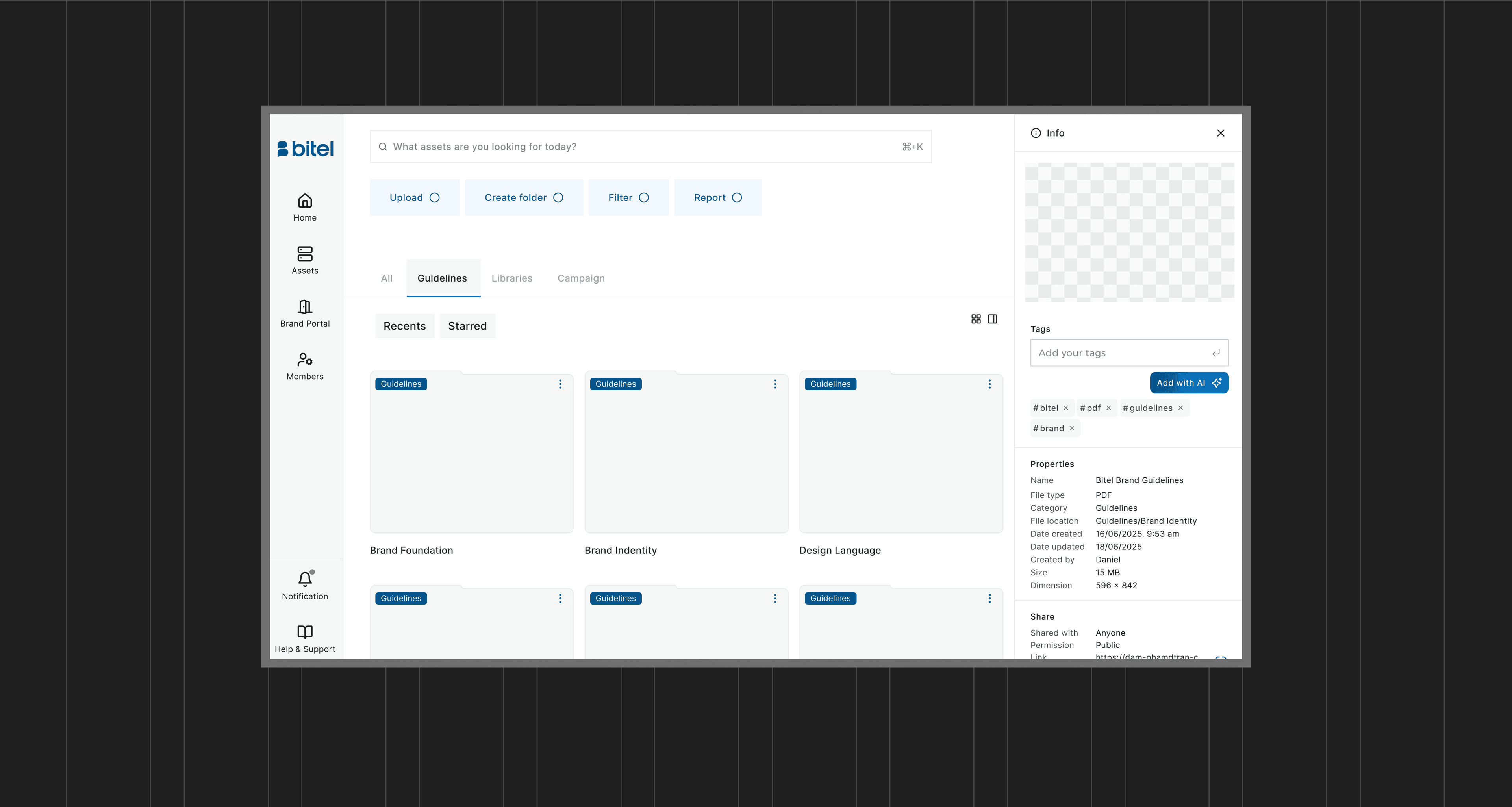
Task: Open Brand Indentity folder three-dot menu
Action: [775, 384]
